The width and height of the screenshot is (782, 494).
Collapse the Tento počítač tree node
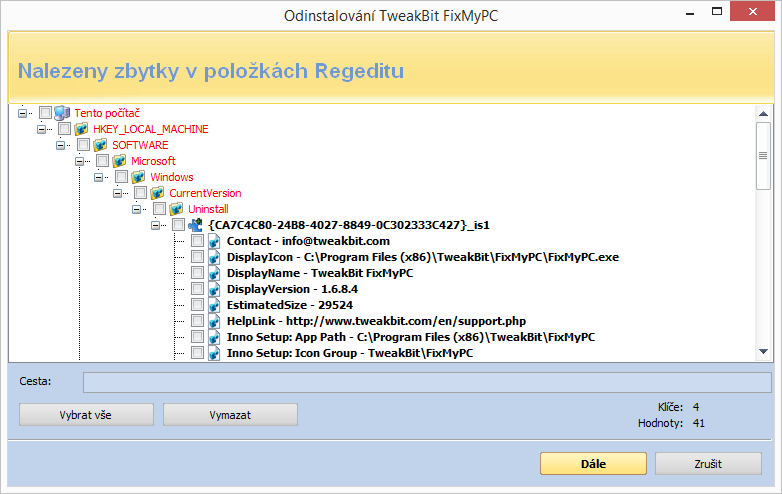(x=22, y=113)
